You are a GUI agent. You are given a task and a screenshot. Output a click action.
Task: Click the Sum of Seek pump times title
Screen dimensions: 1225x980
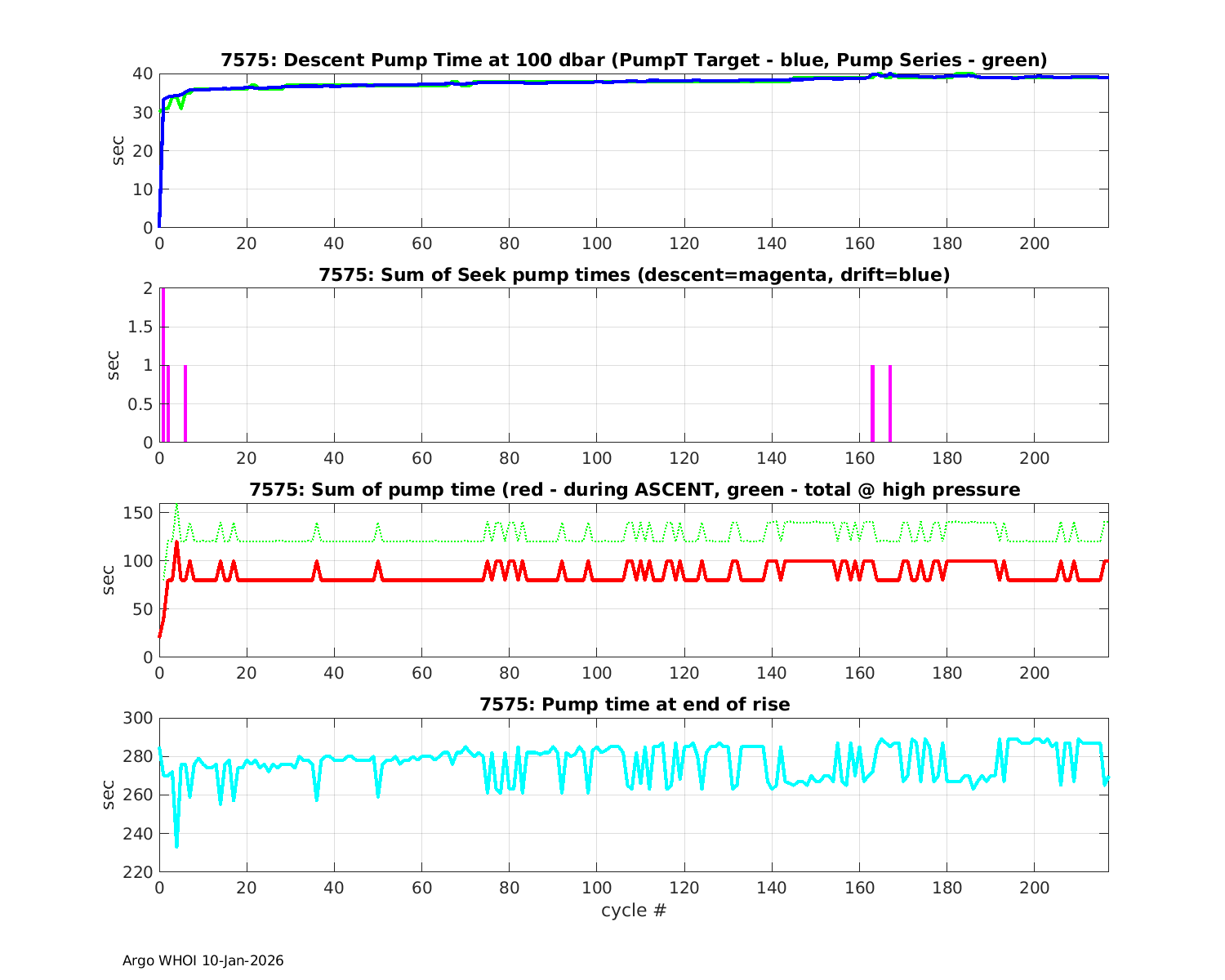[634, 275]
